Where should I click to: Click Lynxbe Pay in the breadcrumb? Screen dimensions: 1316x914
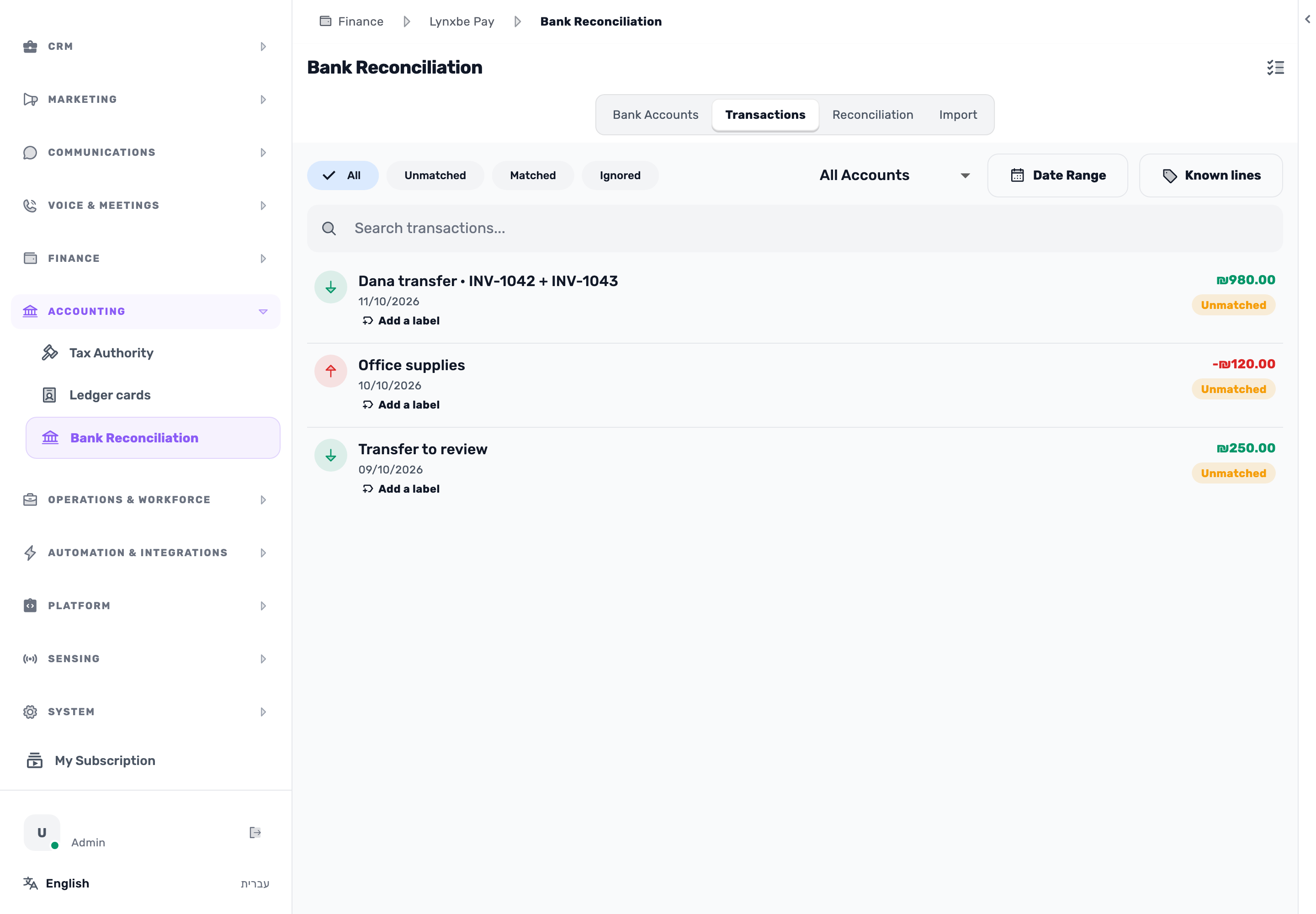[x=462, y=21]
